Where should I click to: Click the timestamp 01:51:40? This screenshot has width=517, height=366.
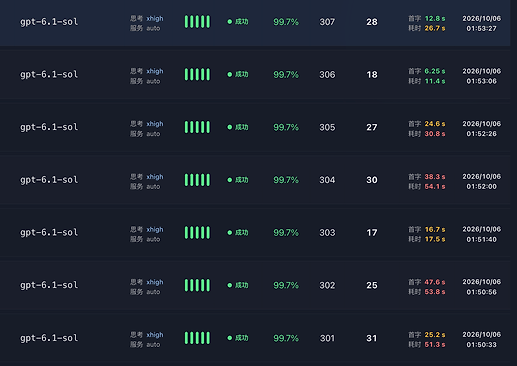pyautogui.click(x=481, y=239)
